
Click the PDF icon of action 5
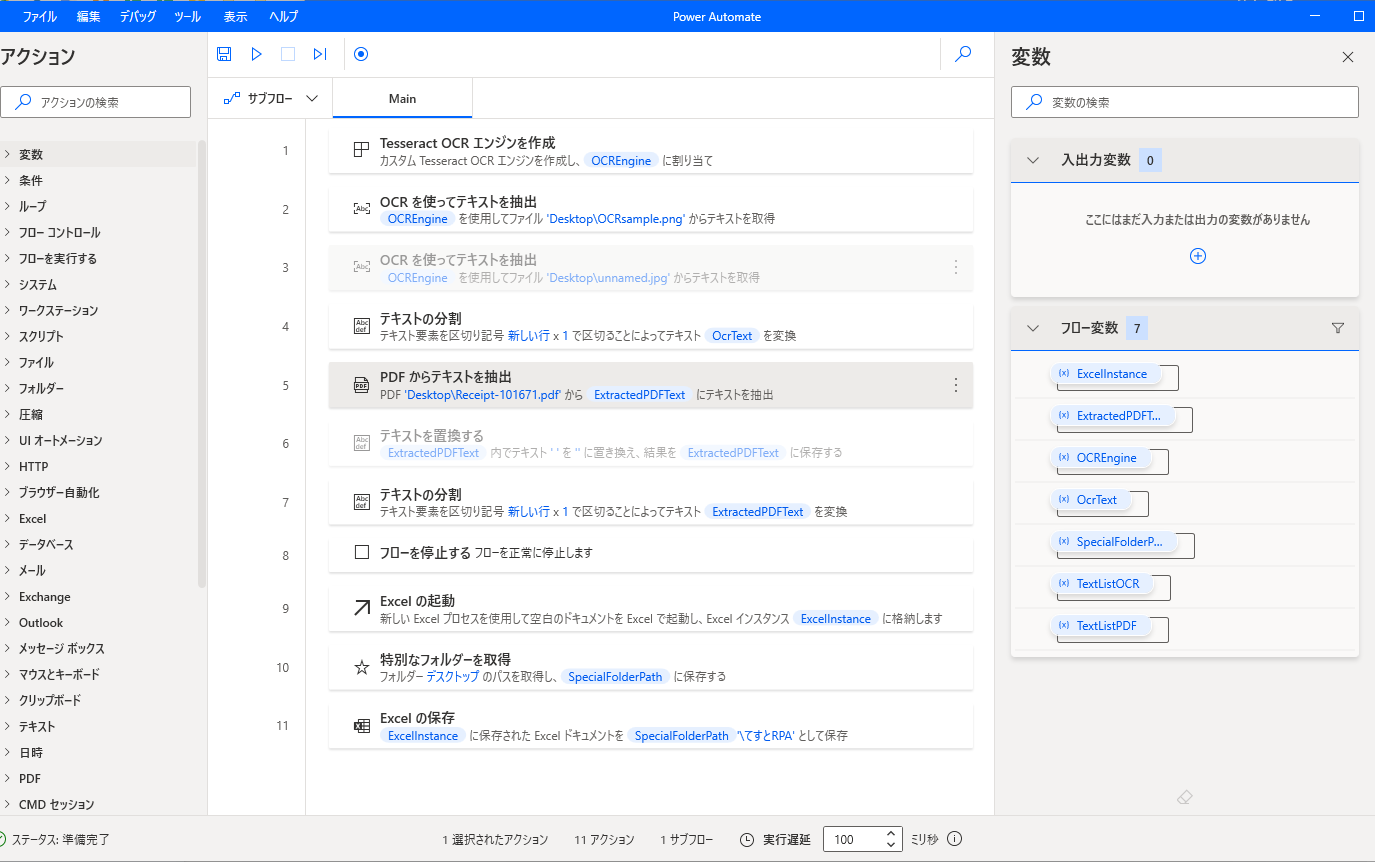click(362, 385)
